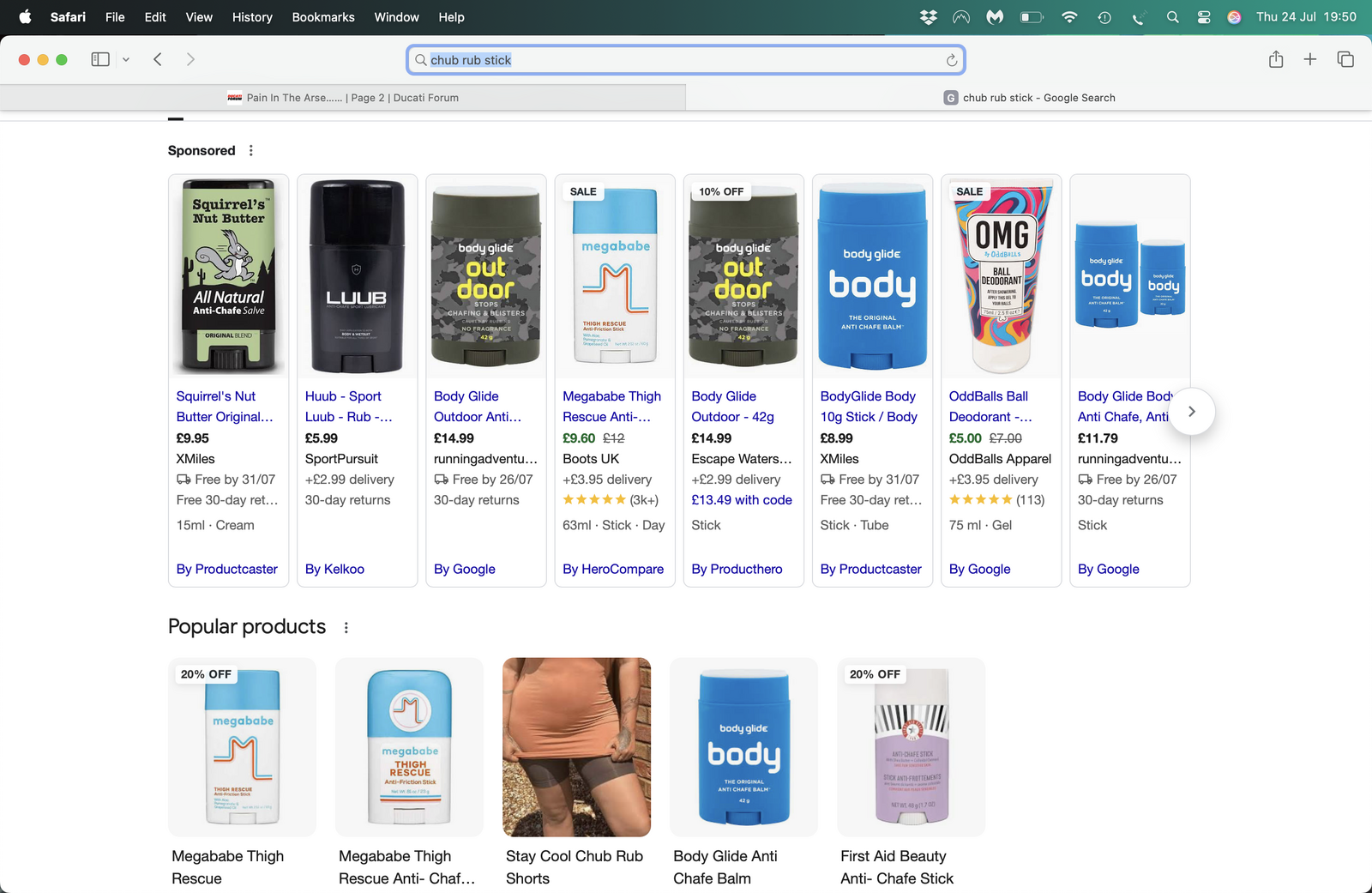Expand the Popular products more options menu

coord(346,628)
